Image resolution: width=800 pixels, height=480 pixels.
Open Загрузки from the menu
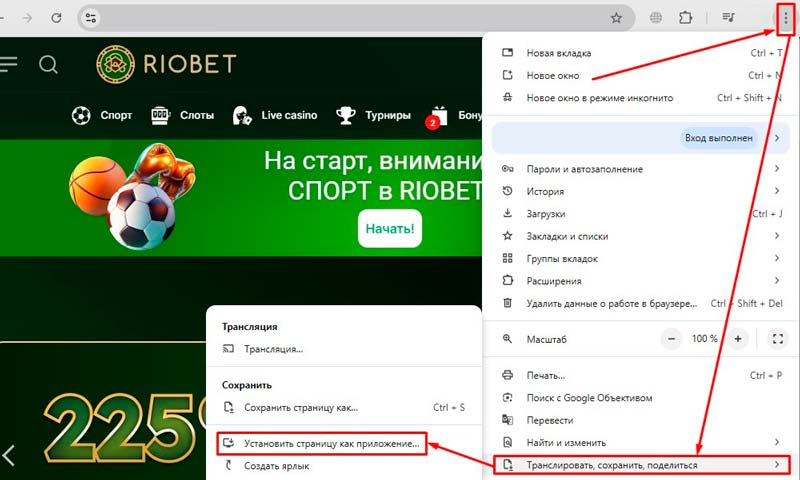point(642,214)
